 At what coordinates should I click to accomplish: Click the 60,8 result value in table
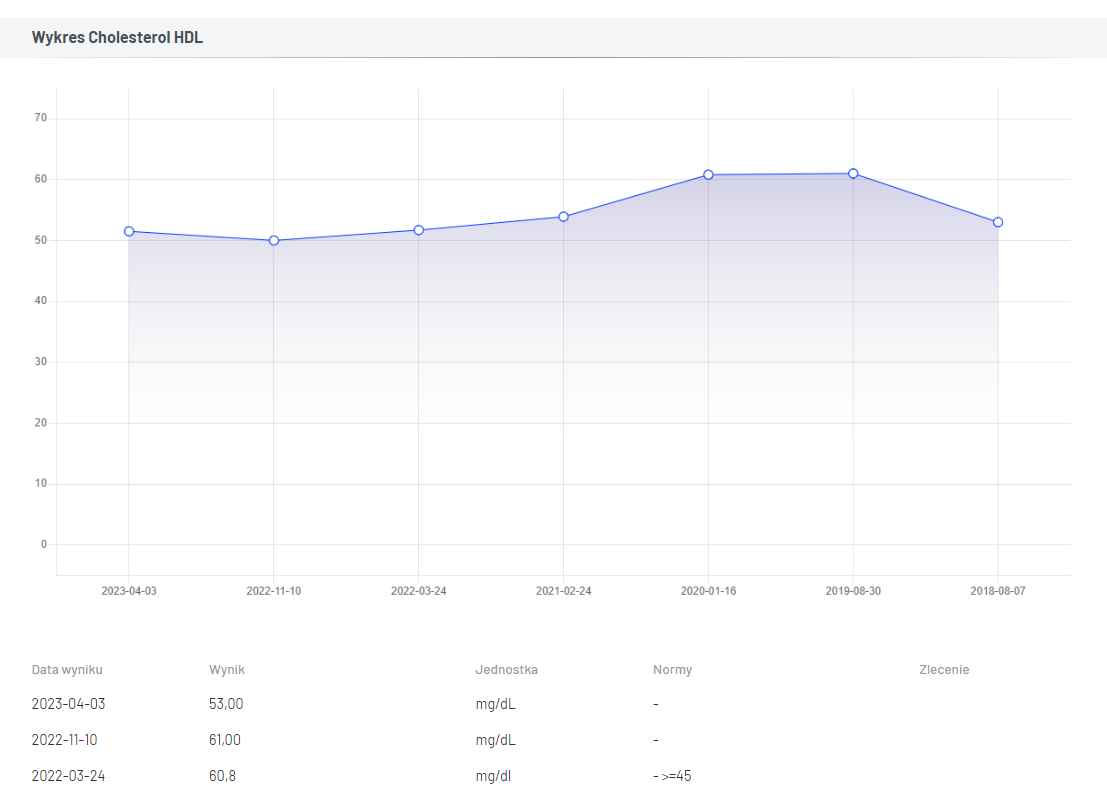pyautogui.click(x=222, y=776)
